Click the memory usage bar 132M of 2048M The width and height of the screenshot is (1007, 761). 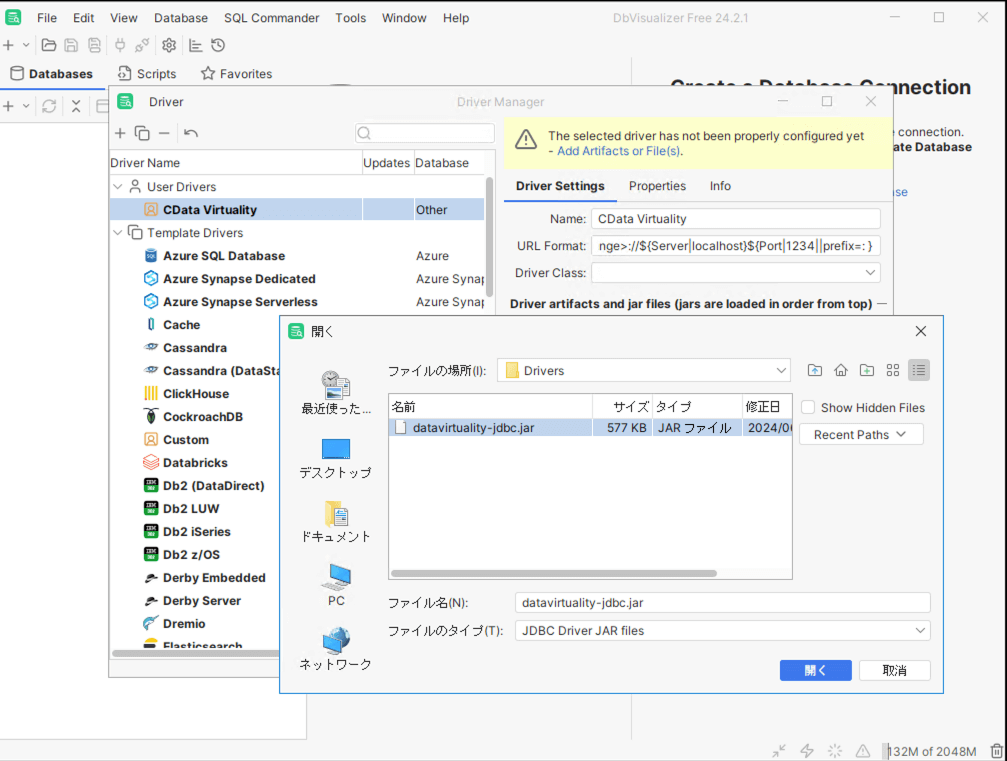tap(932, 751)
